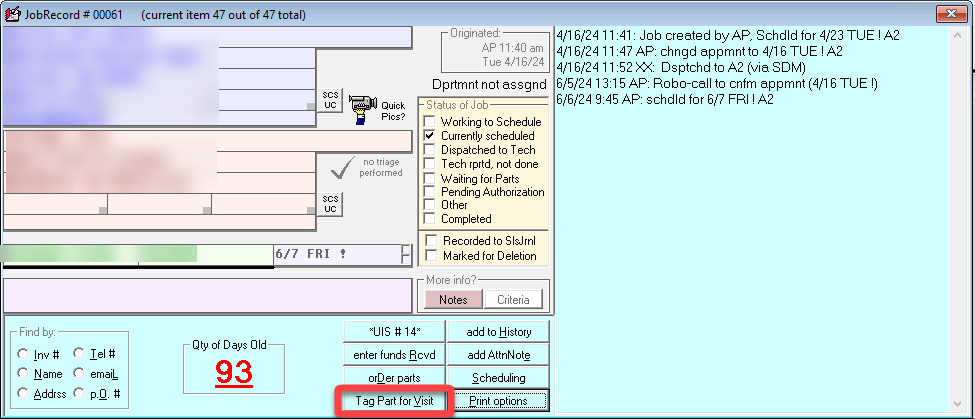
Task: Click the upper SCS UC button
Action: (330, 100)
